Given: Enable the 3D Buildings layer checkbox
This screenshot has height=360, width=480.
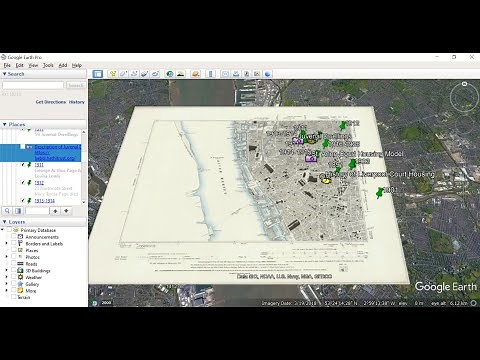Looking at the screenshot, I should tap(14, 270).
